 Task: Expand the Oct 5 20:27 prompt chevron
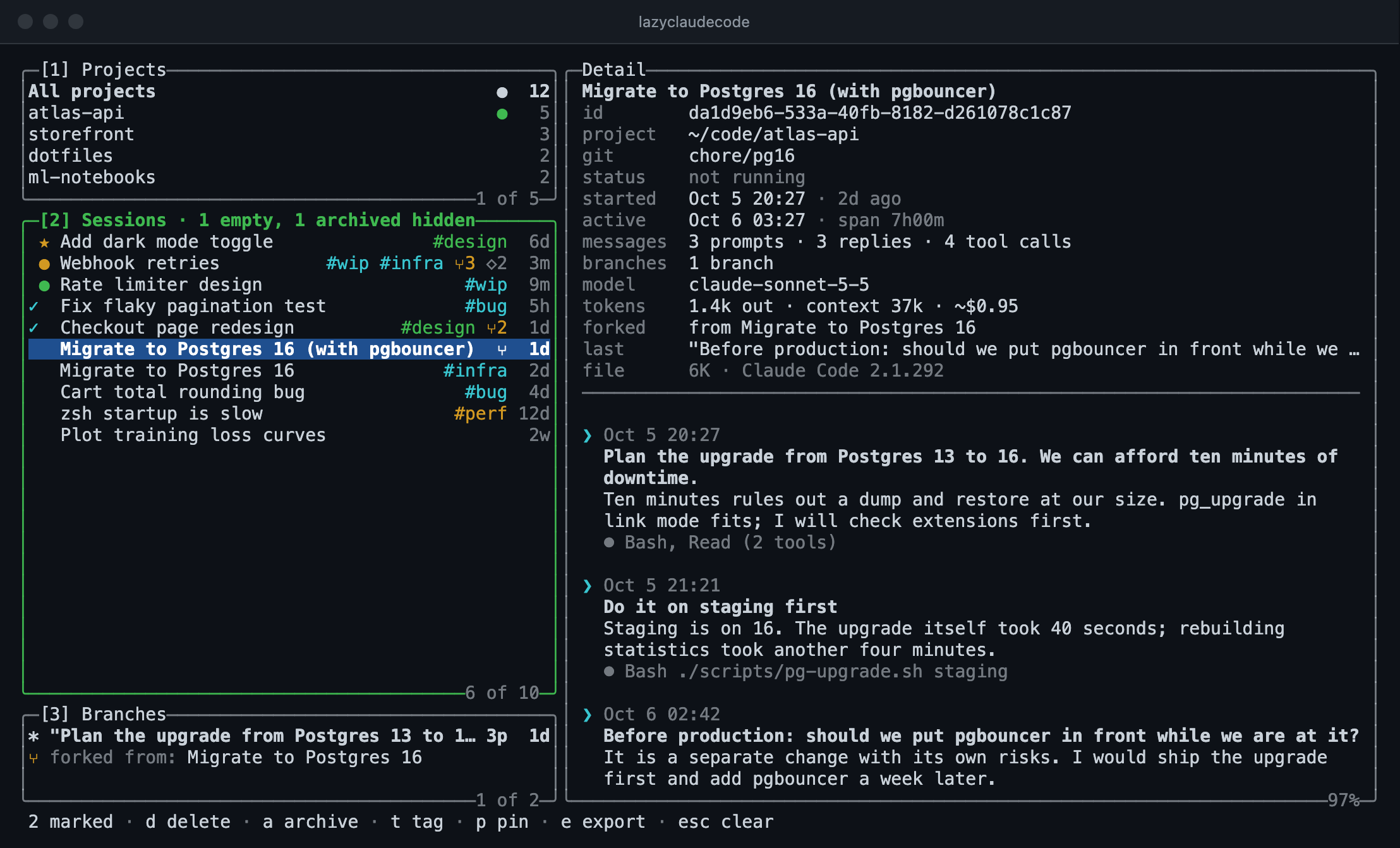(x=588, y=435)
